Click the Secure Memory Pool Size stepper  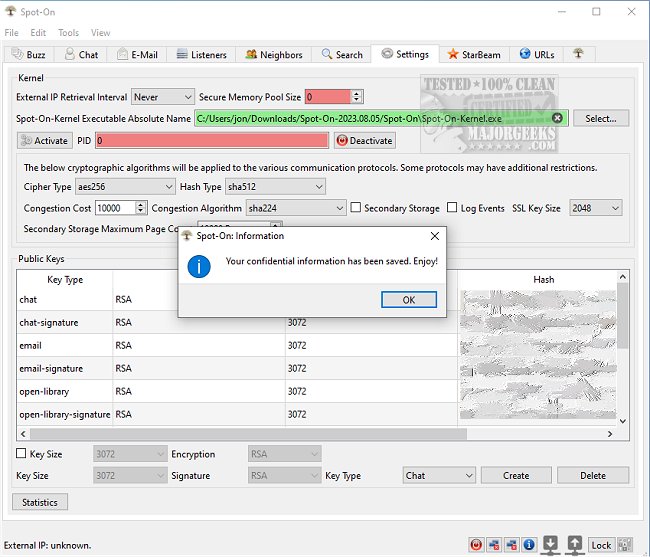click(357, 97)
